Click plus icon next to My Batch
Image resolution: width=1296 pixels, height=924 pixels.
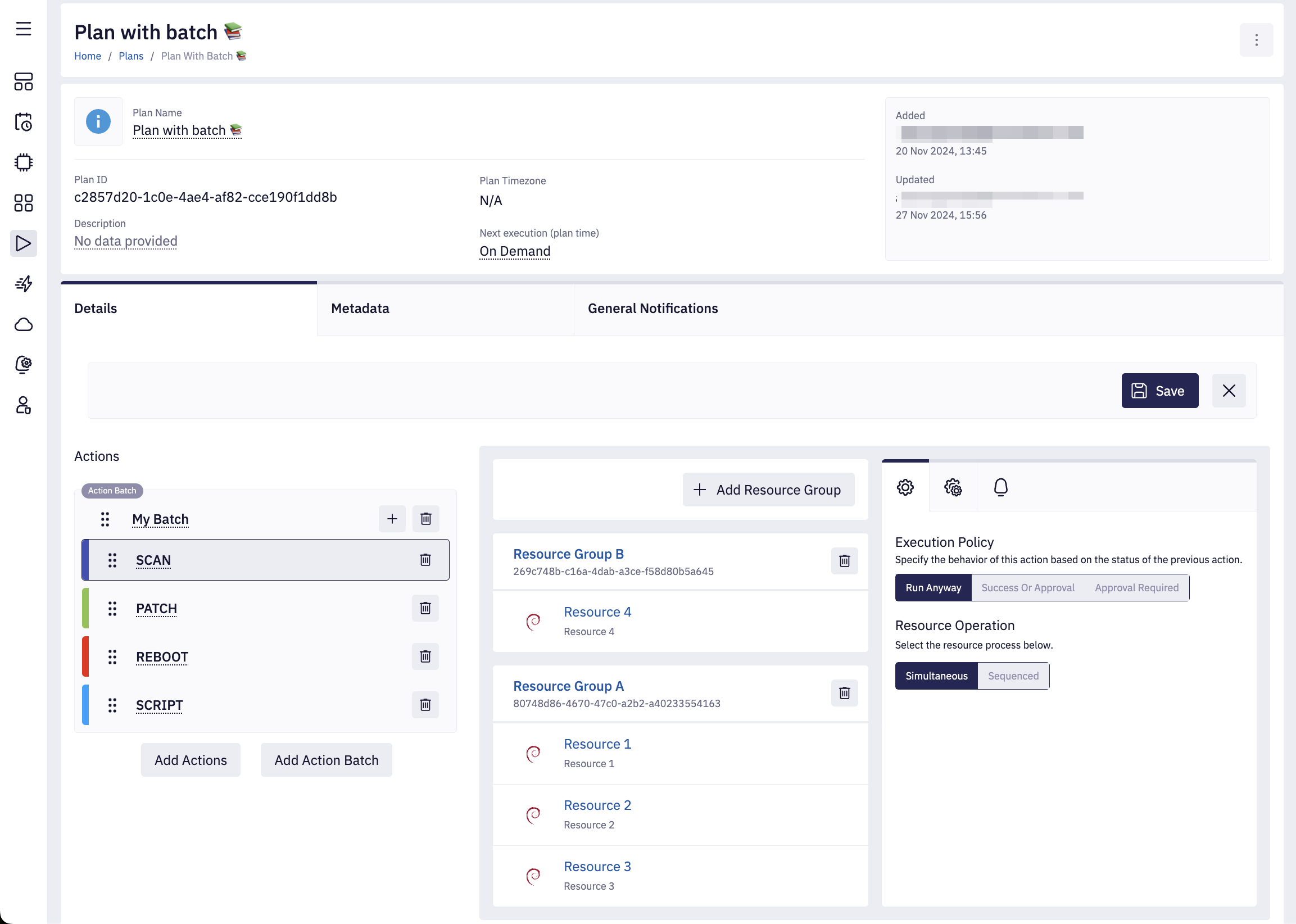coord(392,519)
